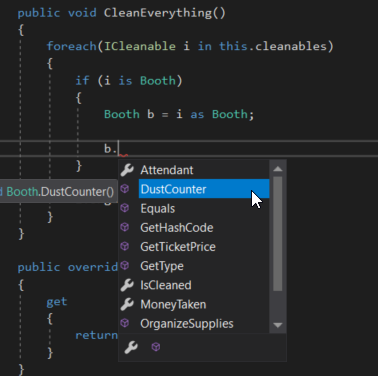Click the cube icon beside OrganizeSupplies

coord(125,323)
